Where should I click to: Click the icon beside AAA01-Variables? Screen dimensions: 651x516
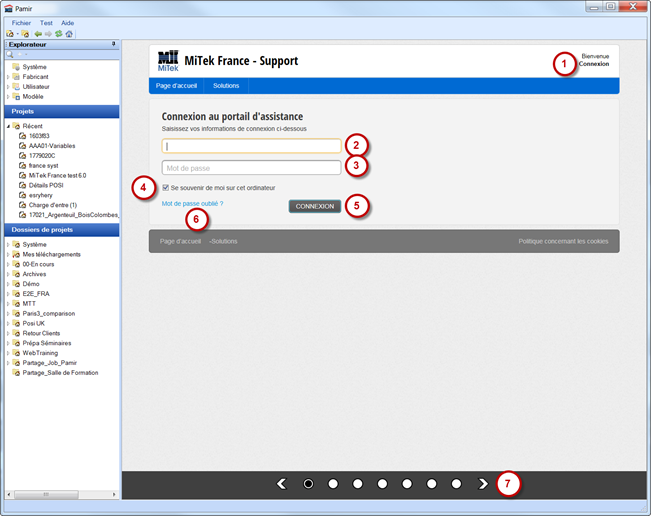pos(23,146)
